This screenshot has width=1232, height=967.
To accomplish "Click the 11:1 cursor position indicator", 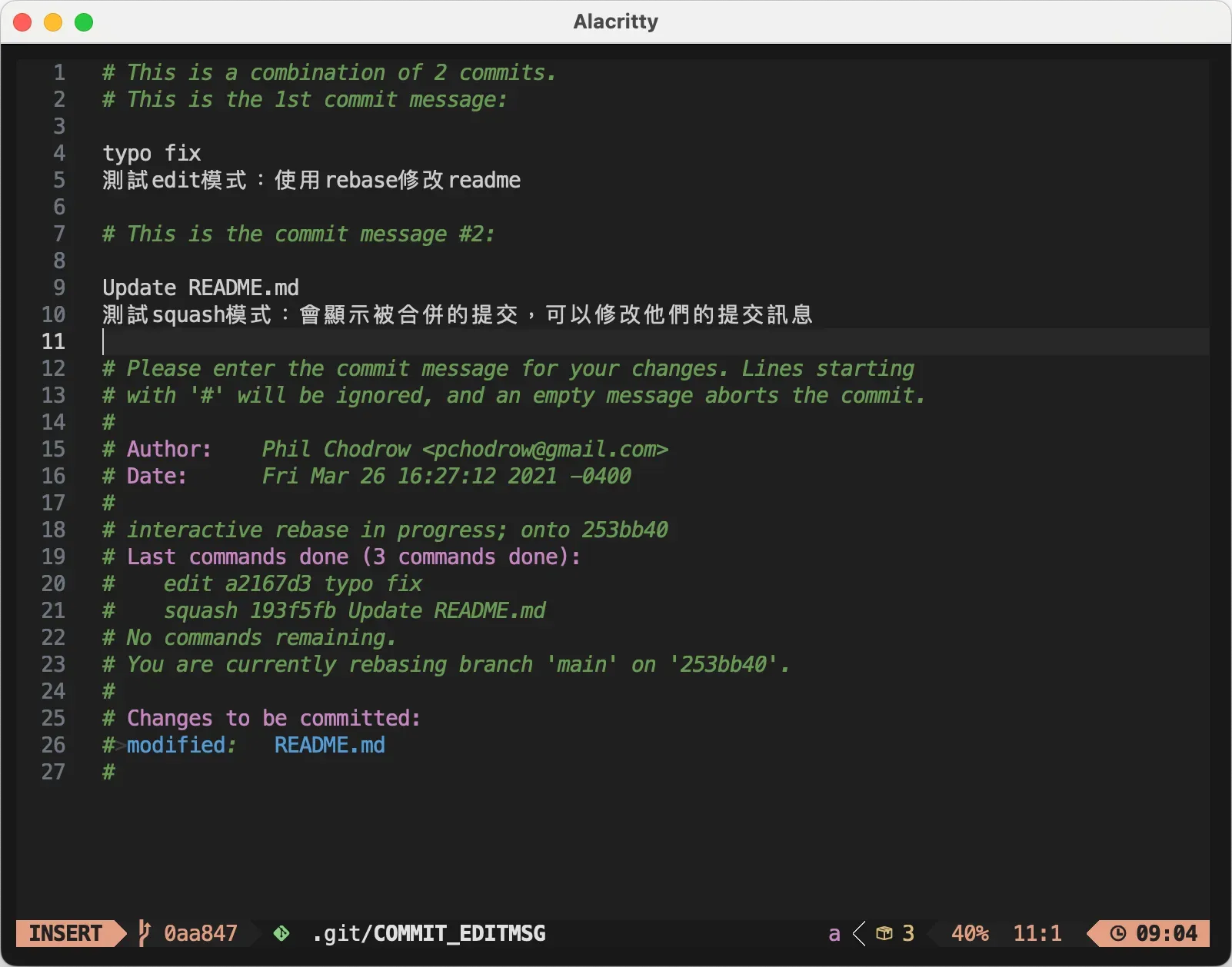I will (x=1037, y=933).
